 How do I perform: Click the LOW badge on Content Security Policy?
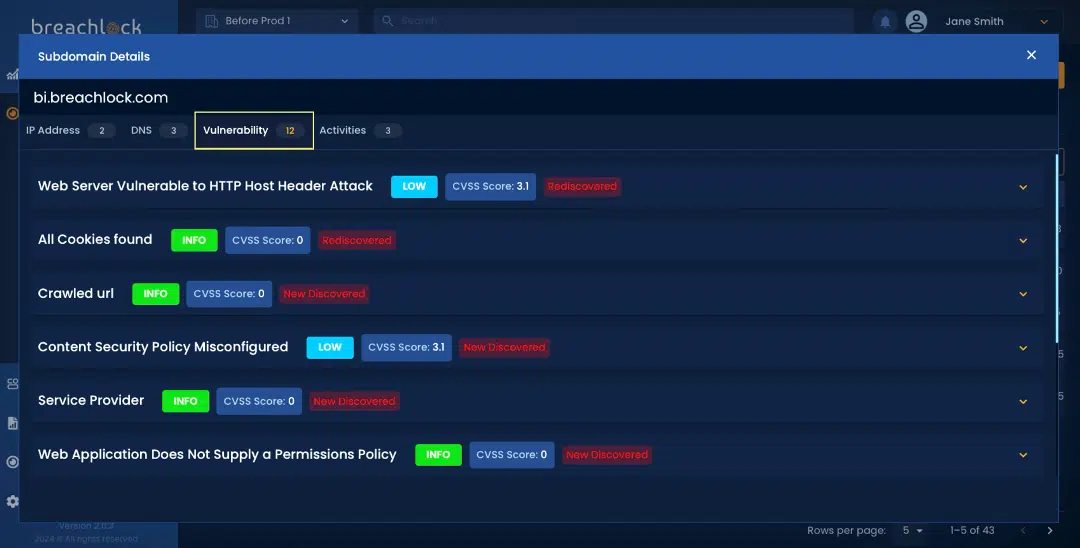point(330,348)
